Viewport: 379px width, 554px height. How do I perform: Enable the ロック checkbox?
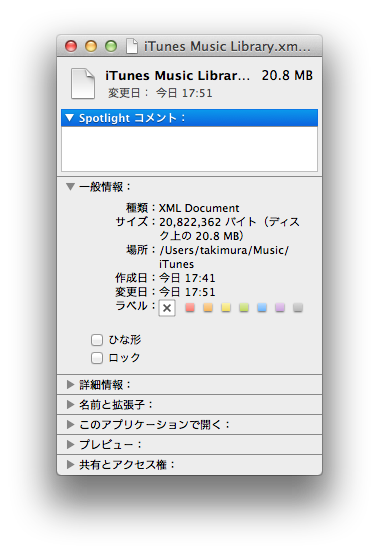97,358
